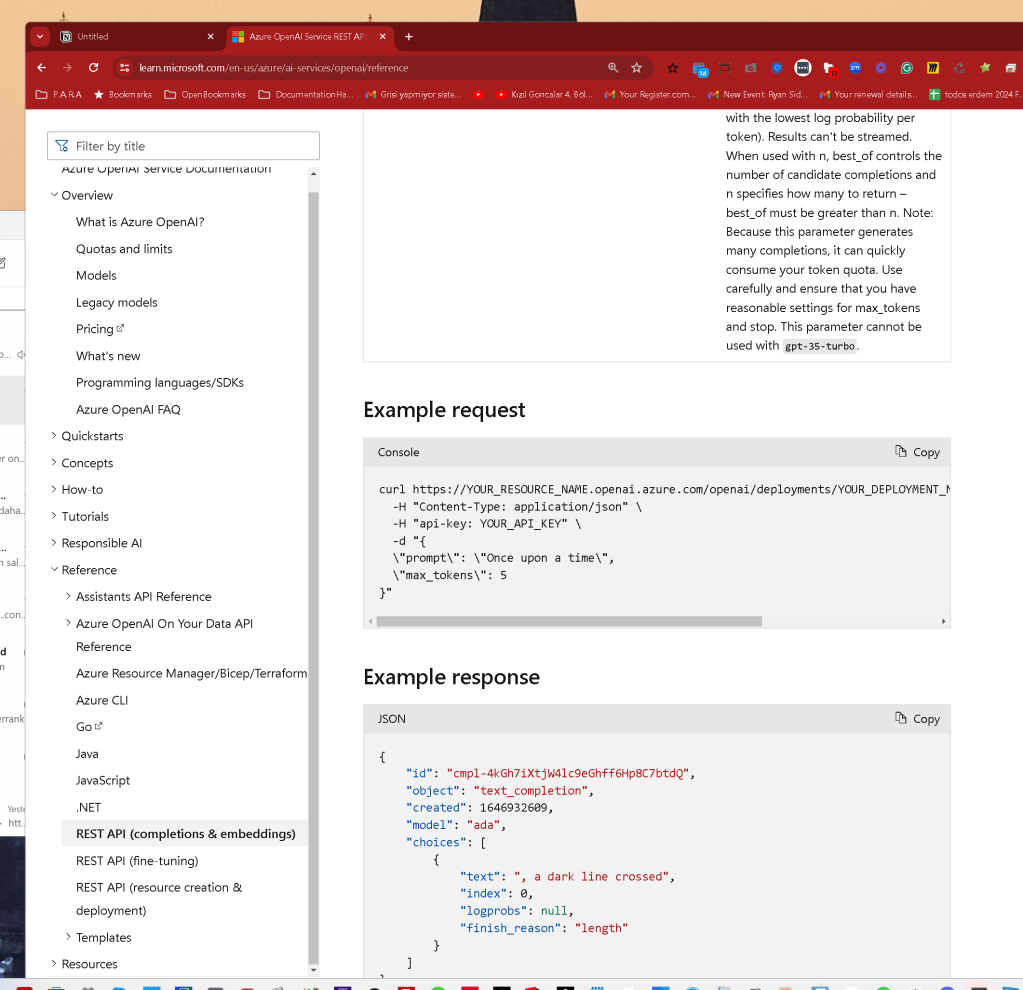The height and width of the screenshot is (990, 1023).
Task: Open the recycle arrows extension
Action: click(958, 68)
